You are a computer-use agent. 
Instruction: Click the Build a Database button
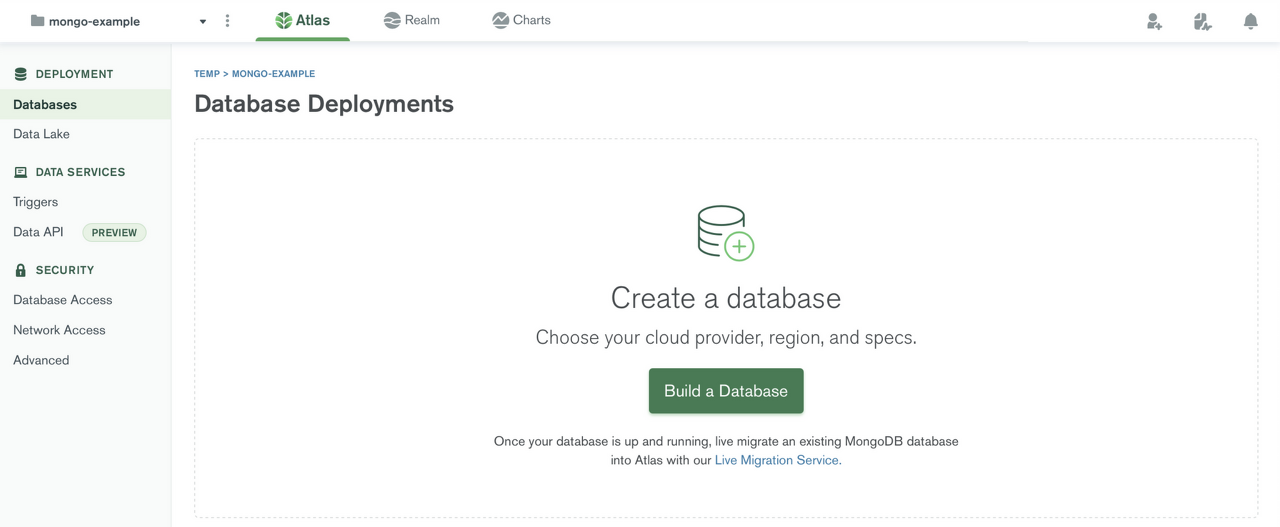coord(726,391)
